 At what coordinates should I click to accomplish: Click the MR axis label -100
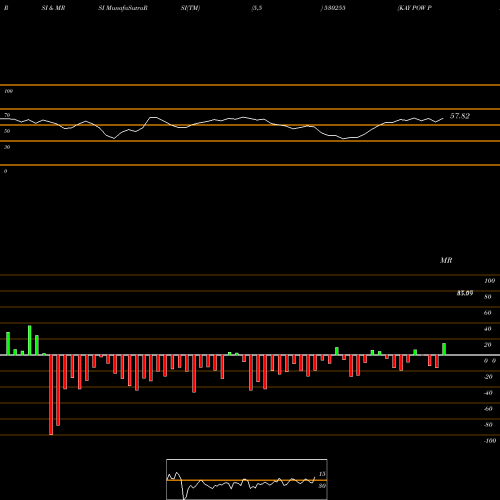(490, 441)
